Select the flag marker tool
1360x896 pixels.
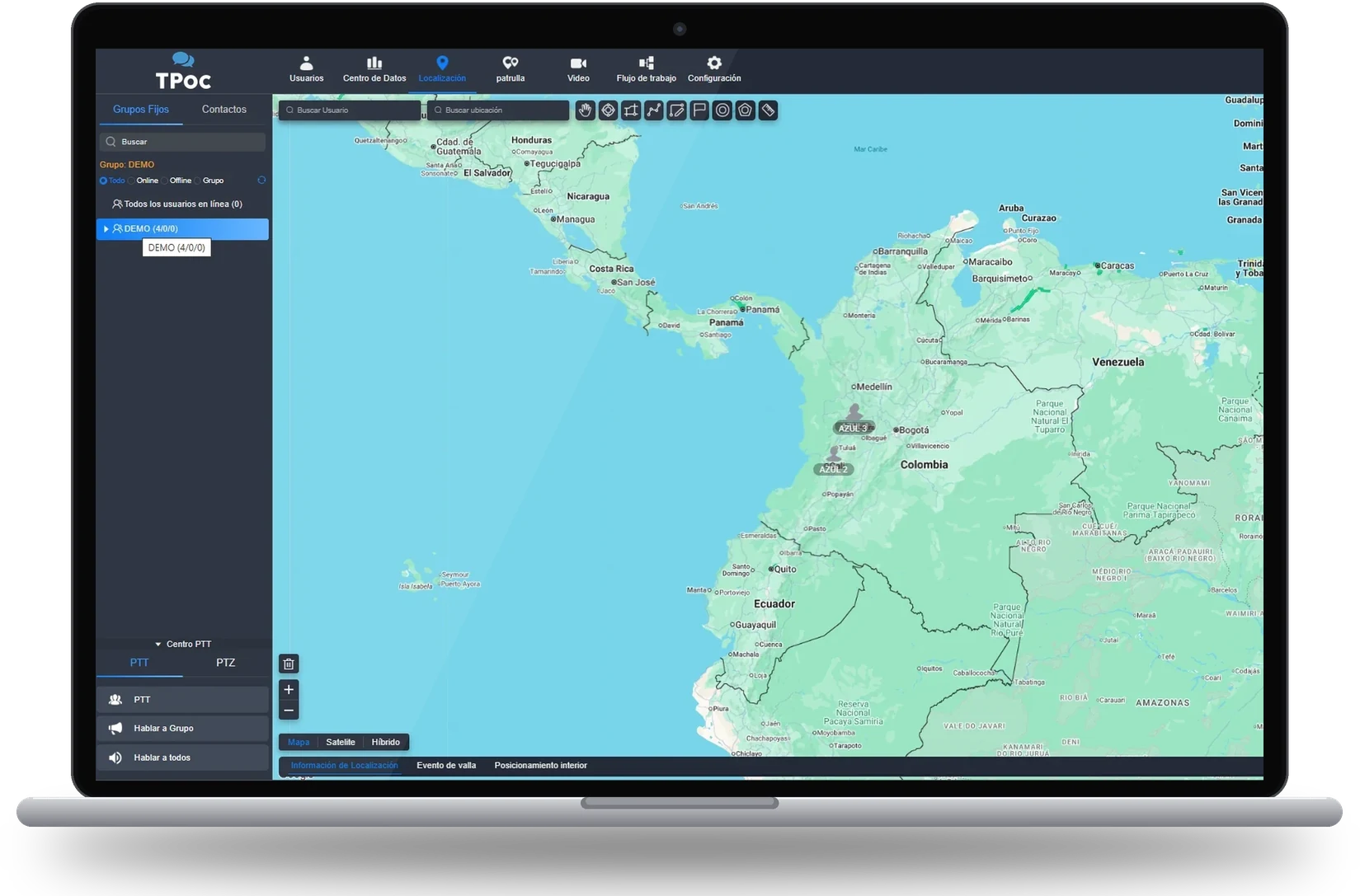pos(699,110)
